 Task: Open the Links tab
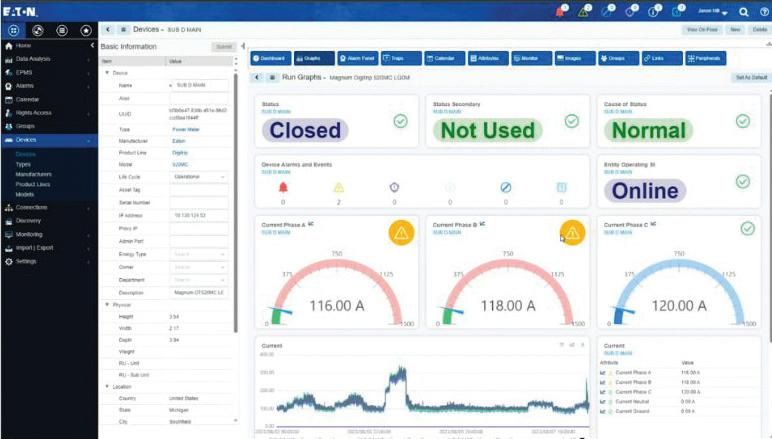pyautogui.click(x=662, y=58)
